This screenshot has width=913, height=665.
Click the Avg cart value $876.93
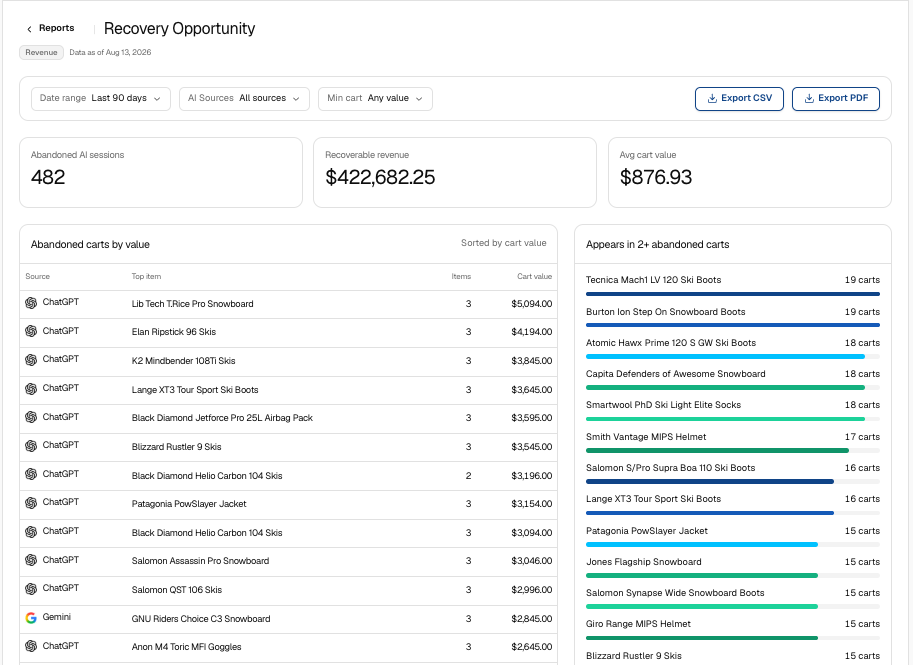tap(656, 177)
